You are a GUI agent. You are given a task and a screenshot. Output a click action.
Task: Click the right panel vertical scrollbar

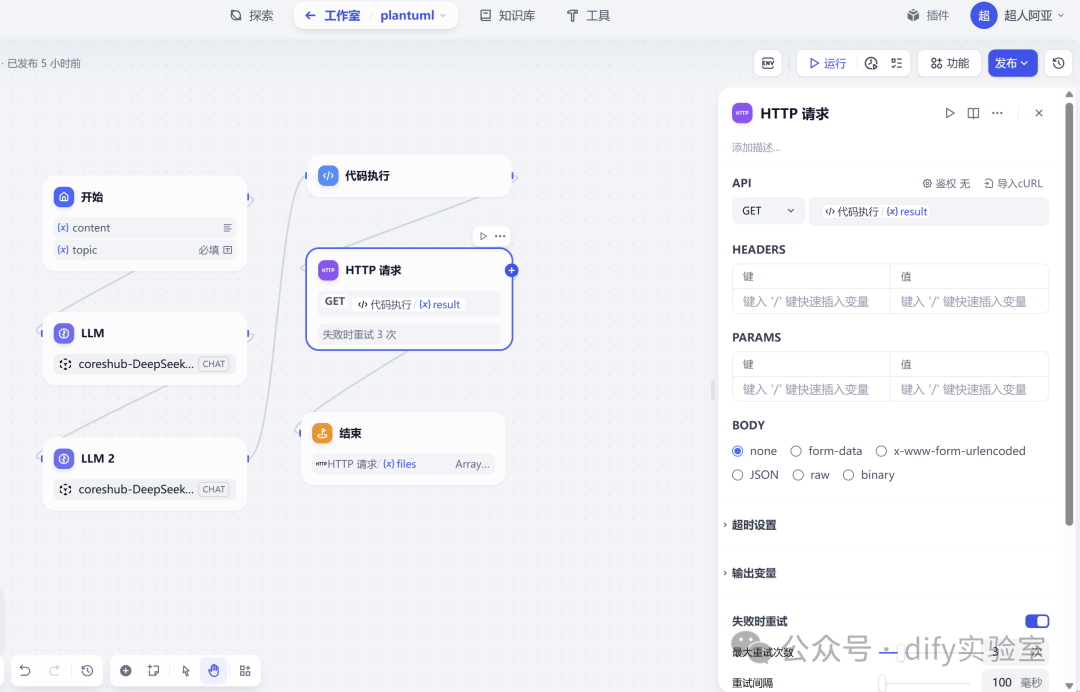[x=1069, y=313]
